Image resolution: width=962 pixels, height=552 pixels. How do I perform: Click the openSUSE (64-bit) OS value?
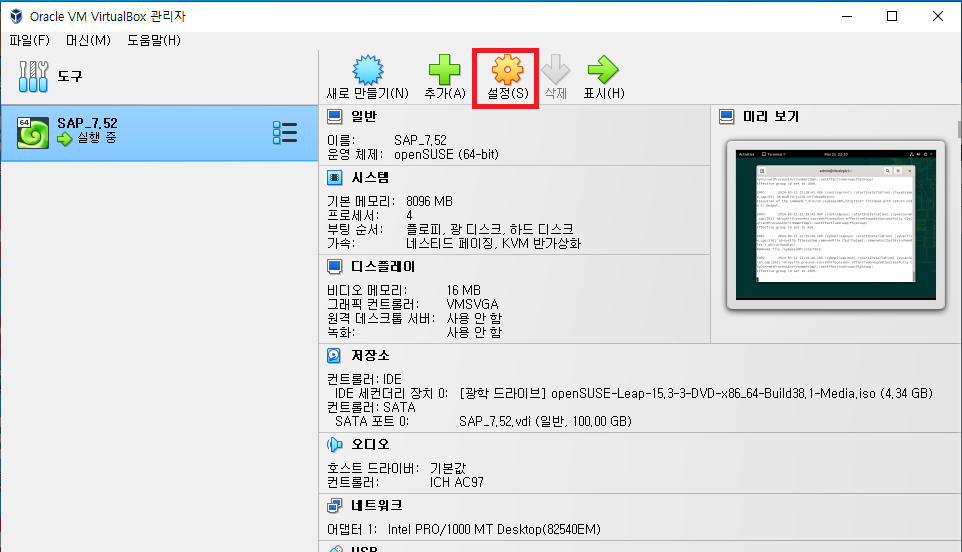point(446,155)
